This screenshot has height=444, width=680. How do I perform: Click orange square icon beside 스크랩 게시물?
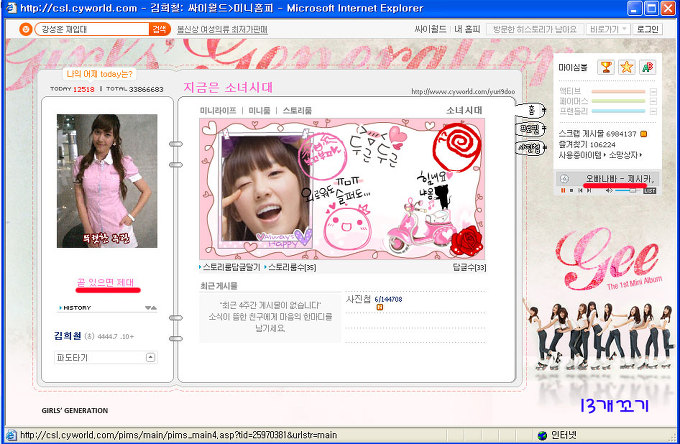point(644,134)
